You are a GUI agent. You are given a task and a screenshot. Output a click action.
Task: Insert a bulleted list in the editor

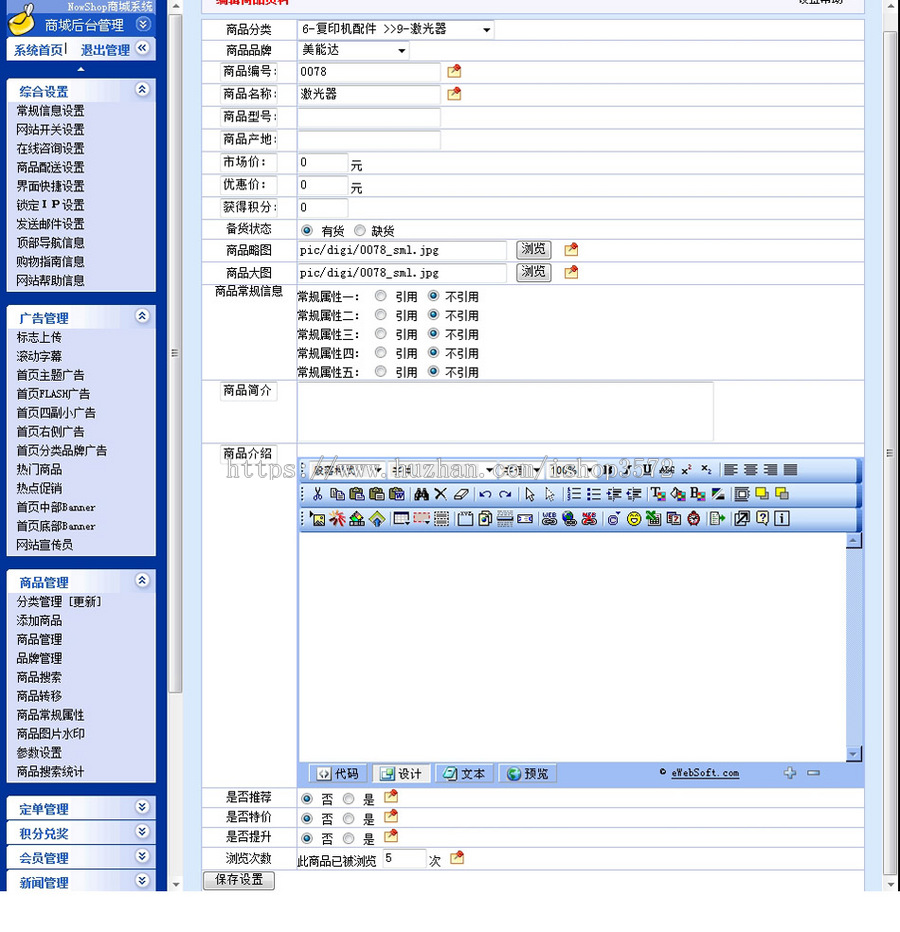point(593,494)
